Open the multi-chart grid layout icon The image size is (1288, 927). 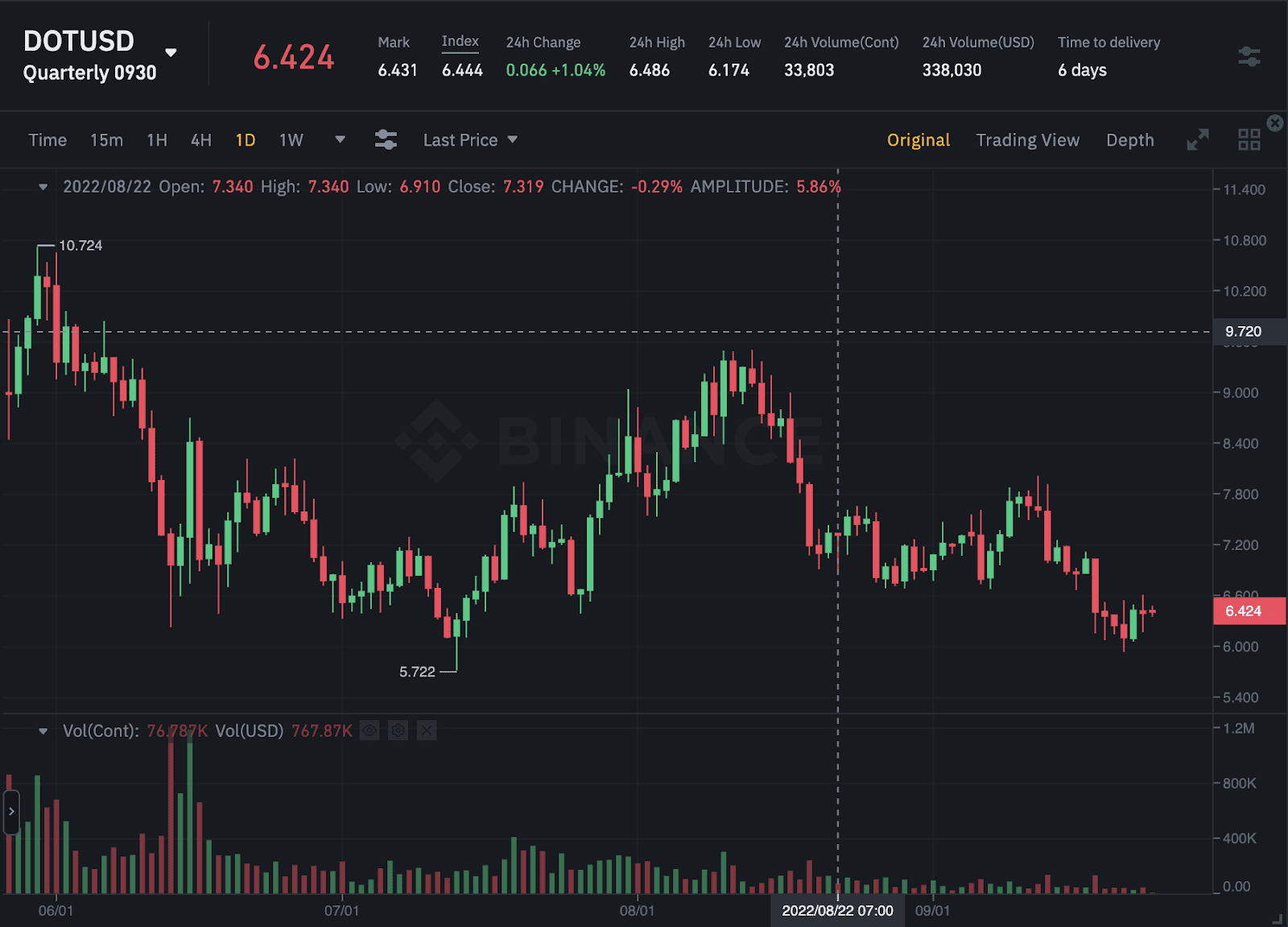tap(1249, 139)
